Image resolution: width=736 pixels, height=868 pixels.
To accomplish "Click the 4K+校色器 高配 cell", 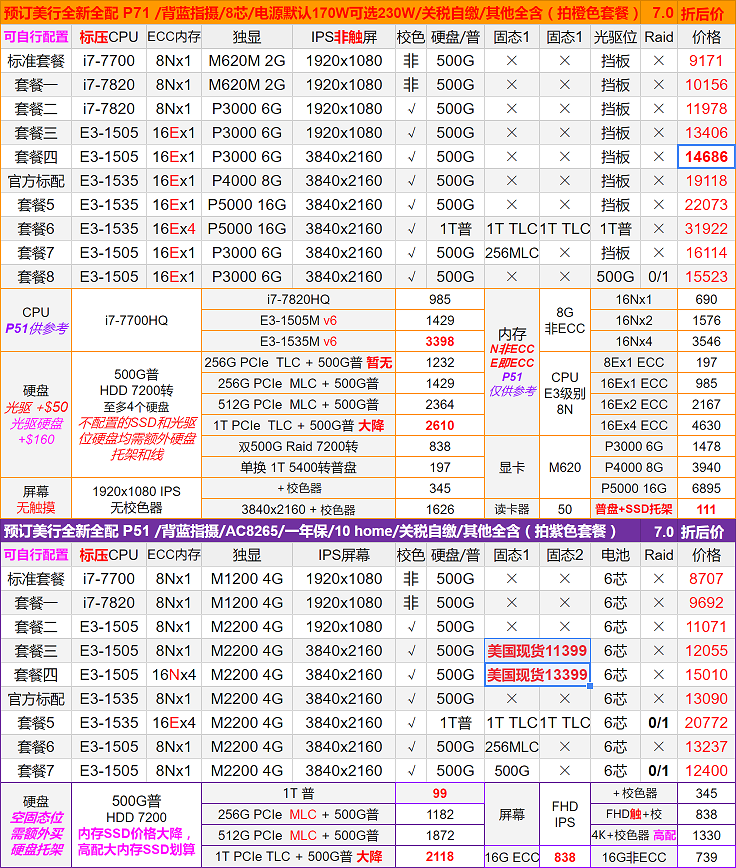I will [634, 835].
